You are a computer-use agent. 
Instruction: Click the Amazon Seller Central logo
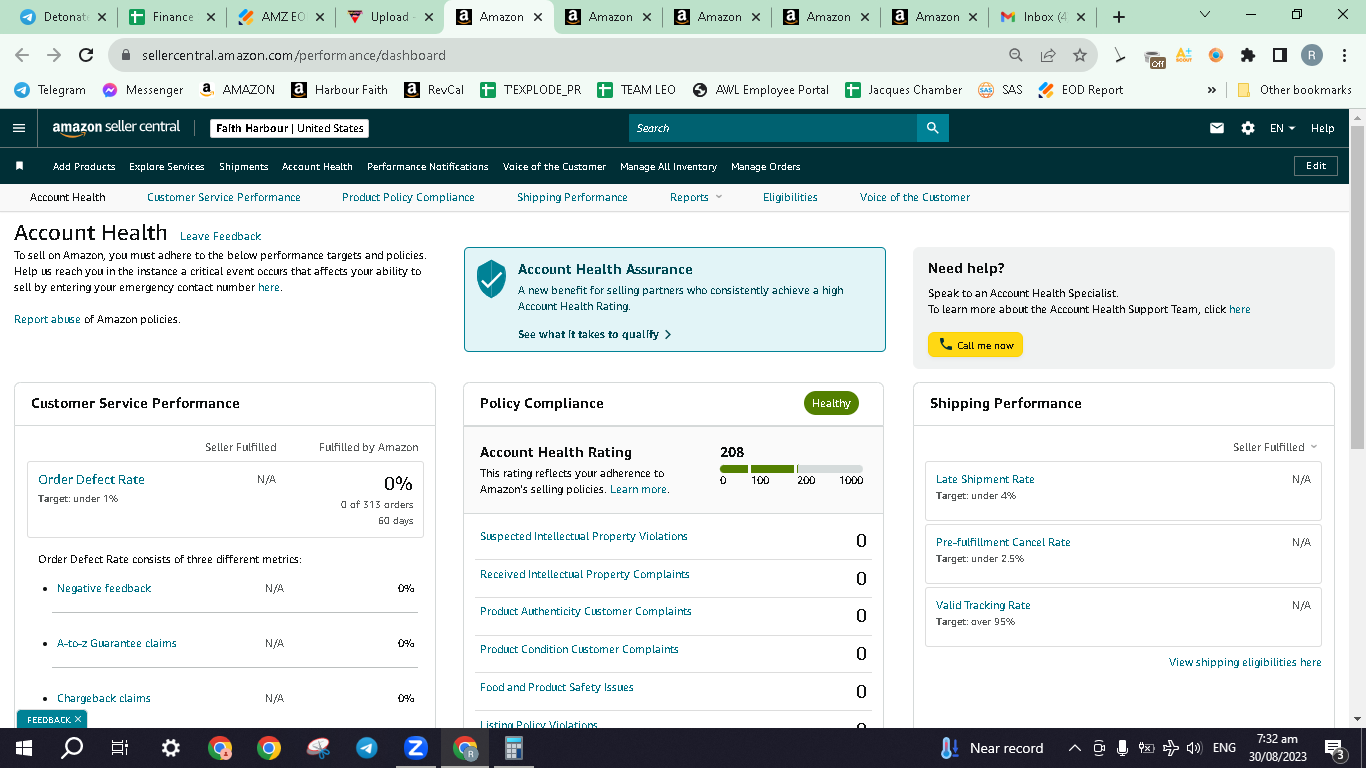[x=116, y=128]
